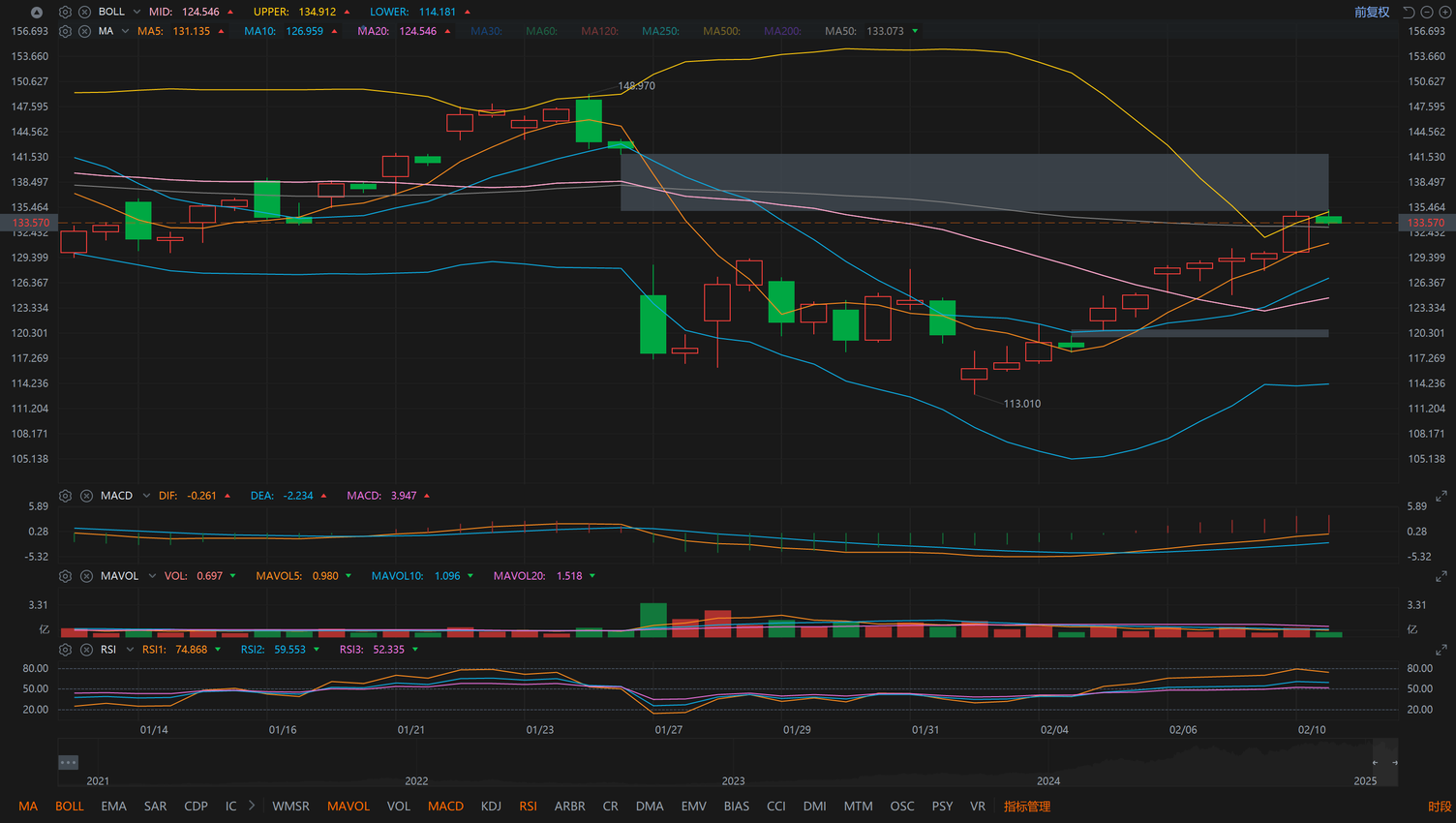Toggle the MA120 line visibility

[x=599, y=31]
